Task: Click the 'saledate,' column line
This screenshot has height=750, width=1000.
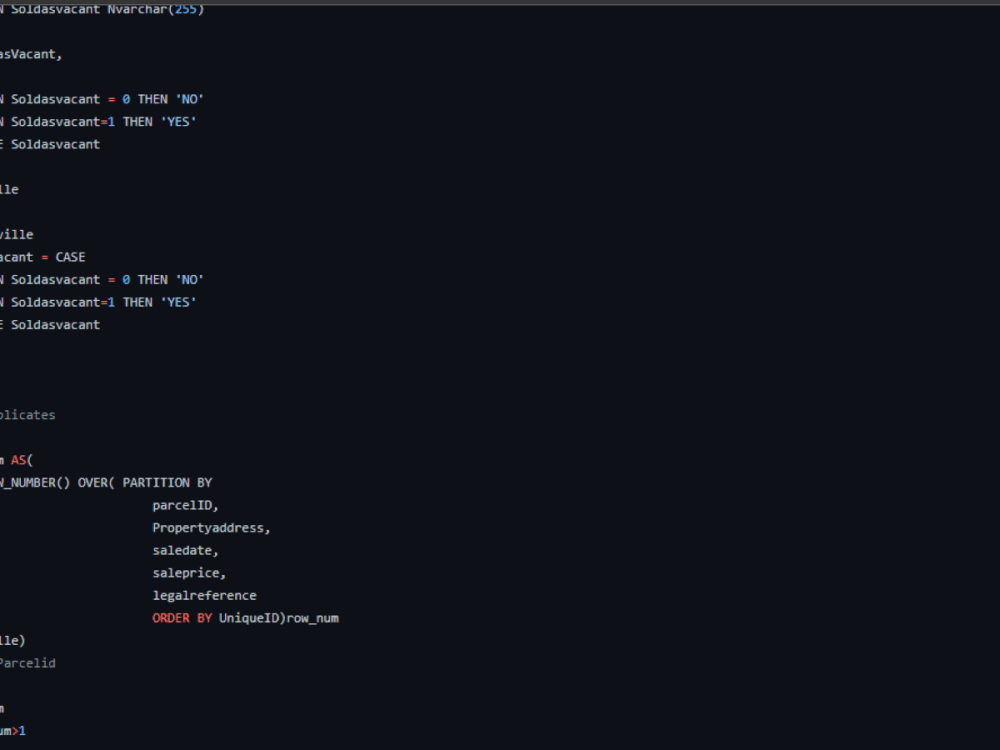Action: pyautogui.click(x=186, y=550)
